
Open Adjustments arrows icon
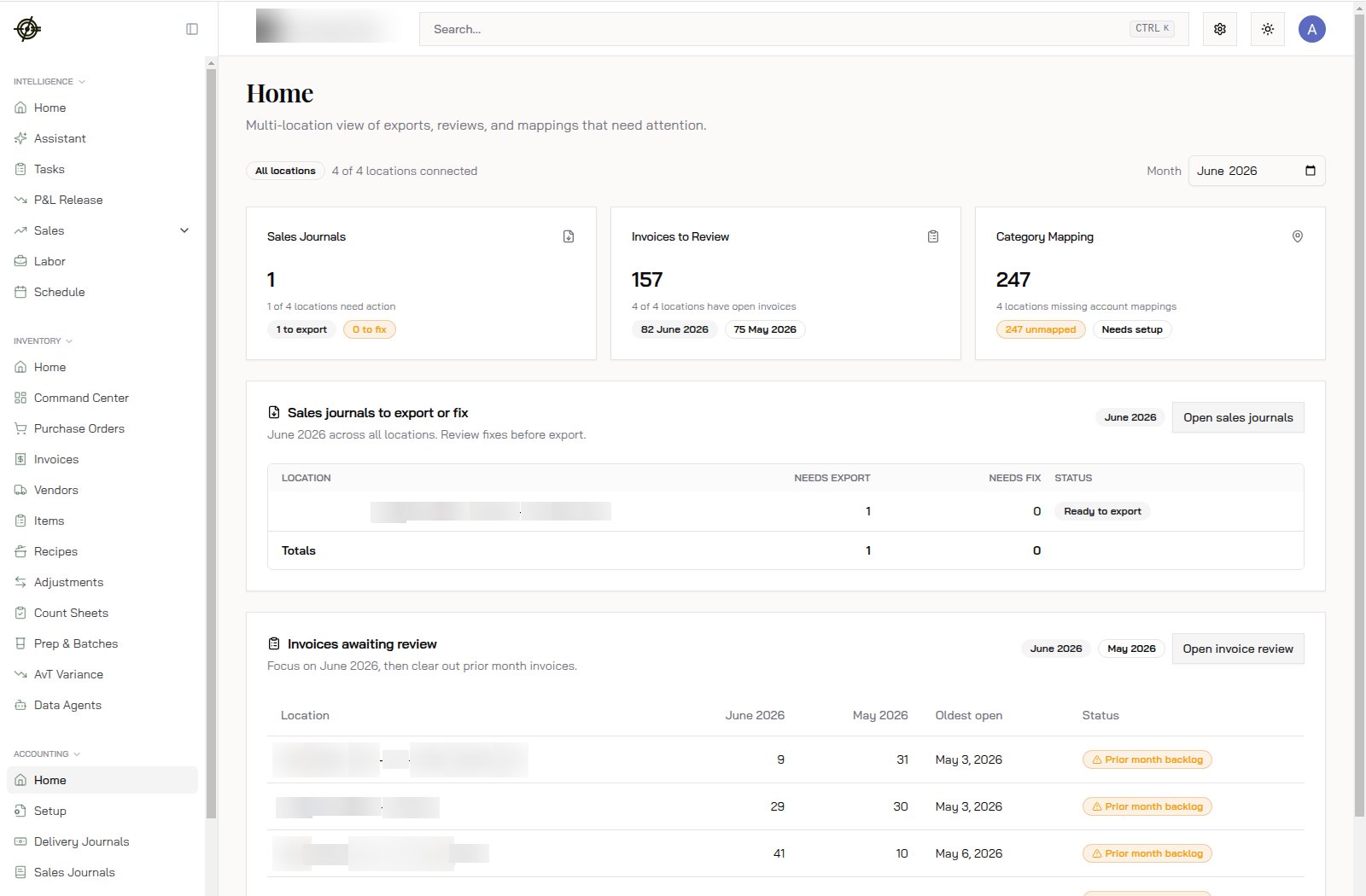pyautogui.click(x=20, y=582)
